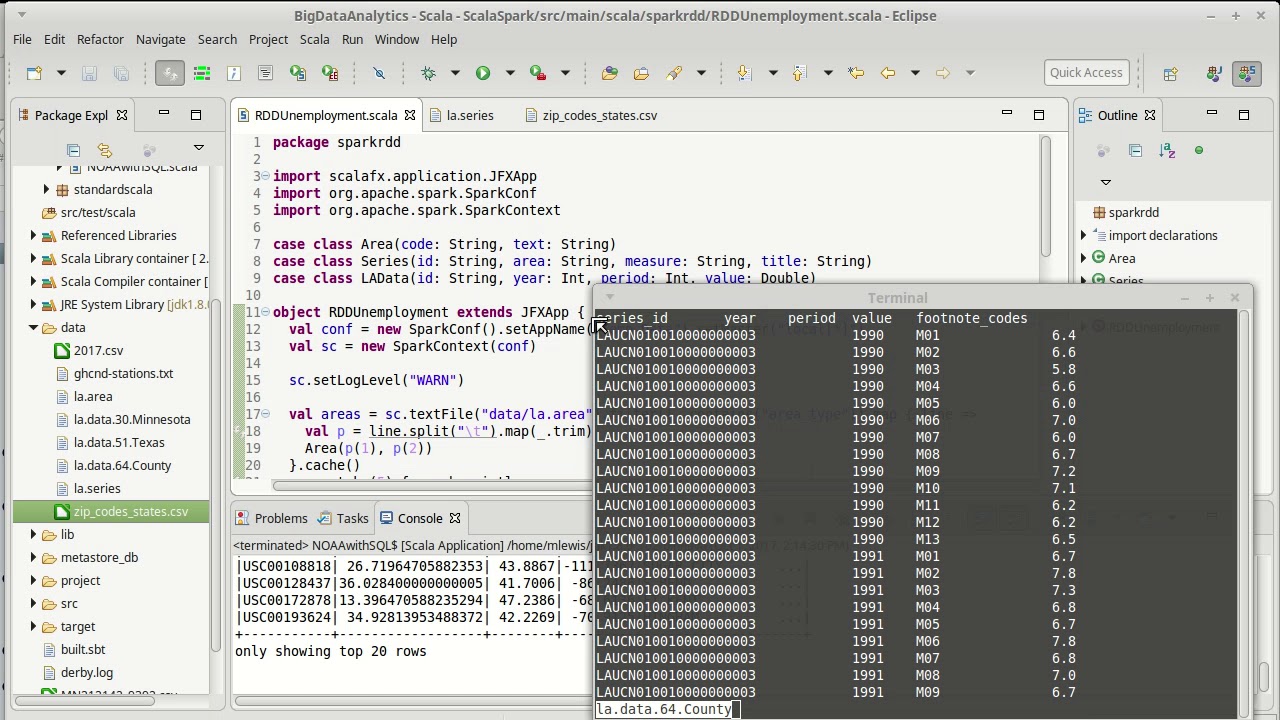
Task: Navigate back with yellow left arrow
Action: pyautogui.click(x=888, y=73)
